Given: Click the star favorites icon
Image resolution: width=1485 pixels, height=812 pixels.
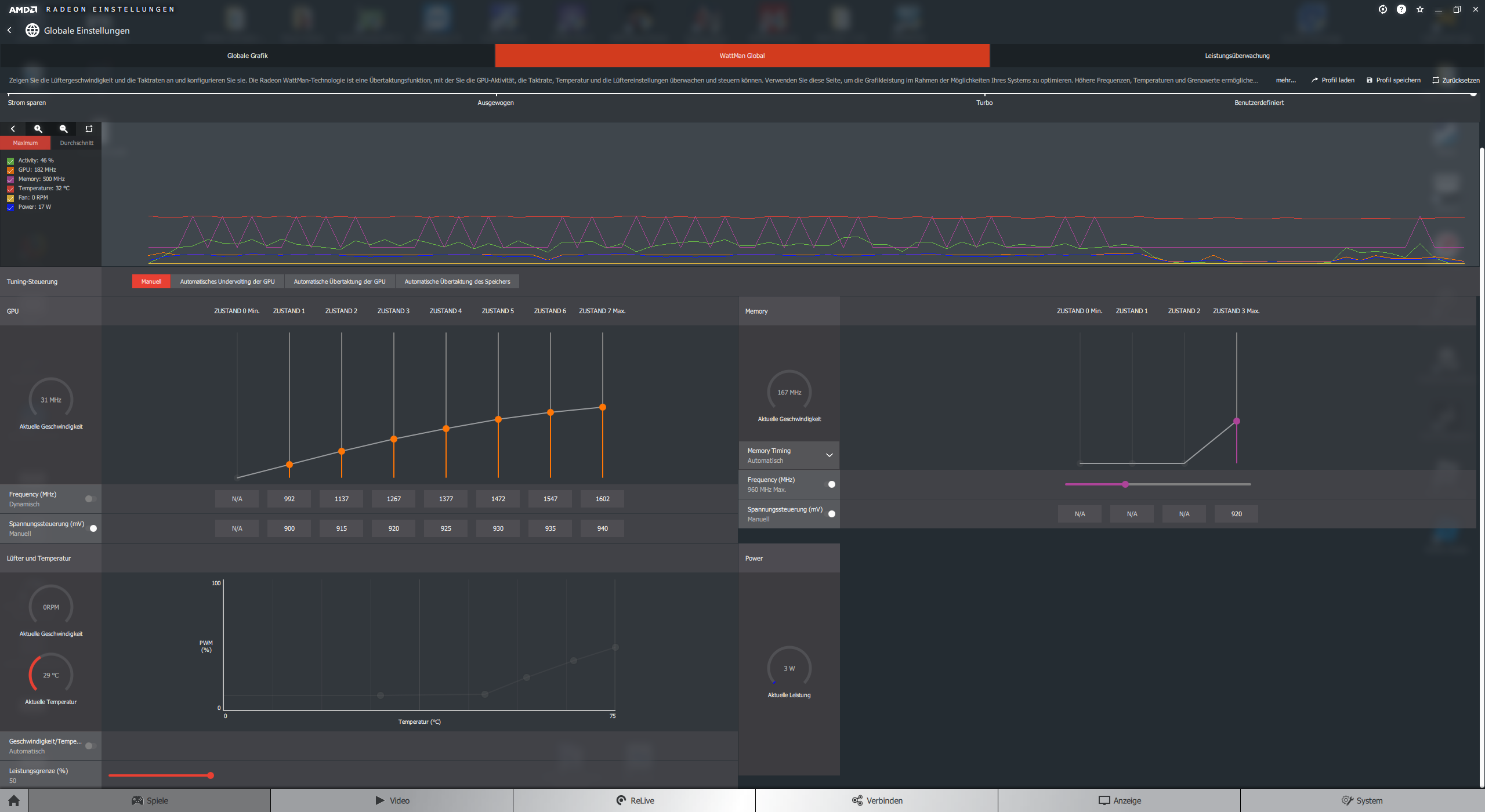Looking at the screenshot, I should click(x=1419, y=9).
